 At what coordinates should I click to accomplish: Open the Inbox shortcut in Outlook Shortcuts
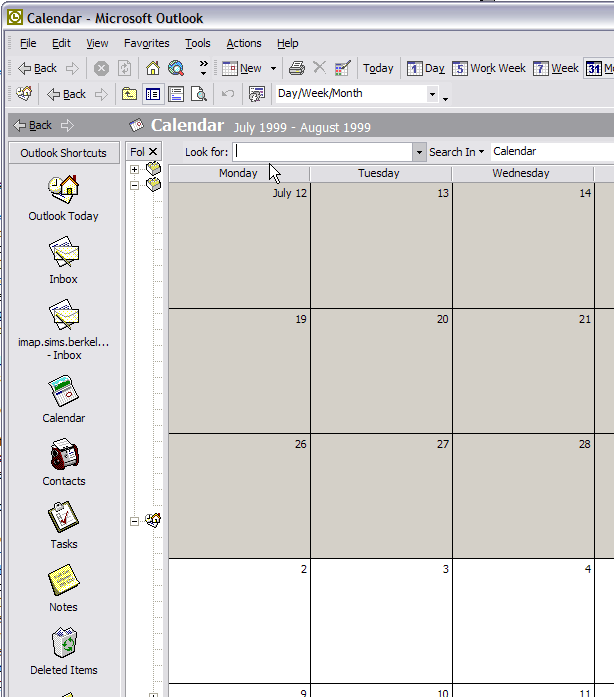tap(63, 261)
